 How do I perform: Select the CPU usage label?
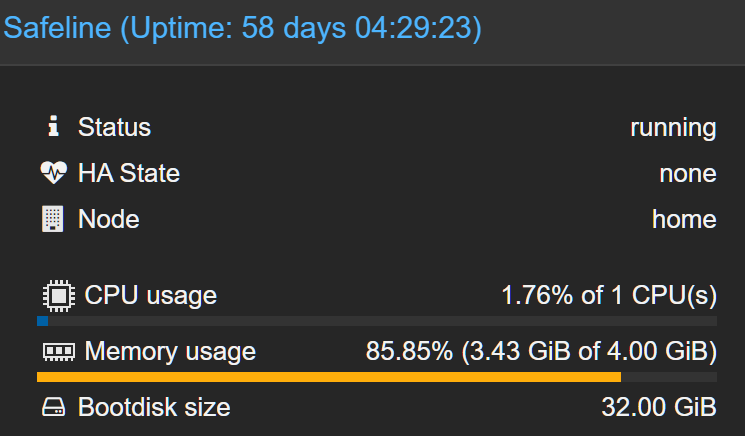pos(151,295)
